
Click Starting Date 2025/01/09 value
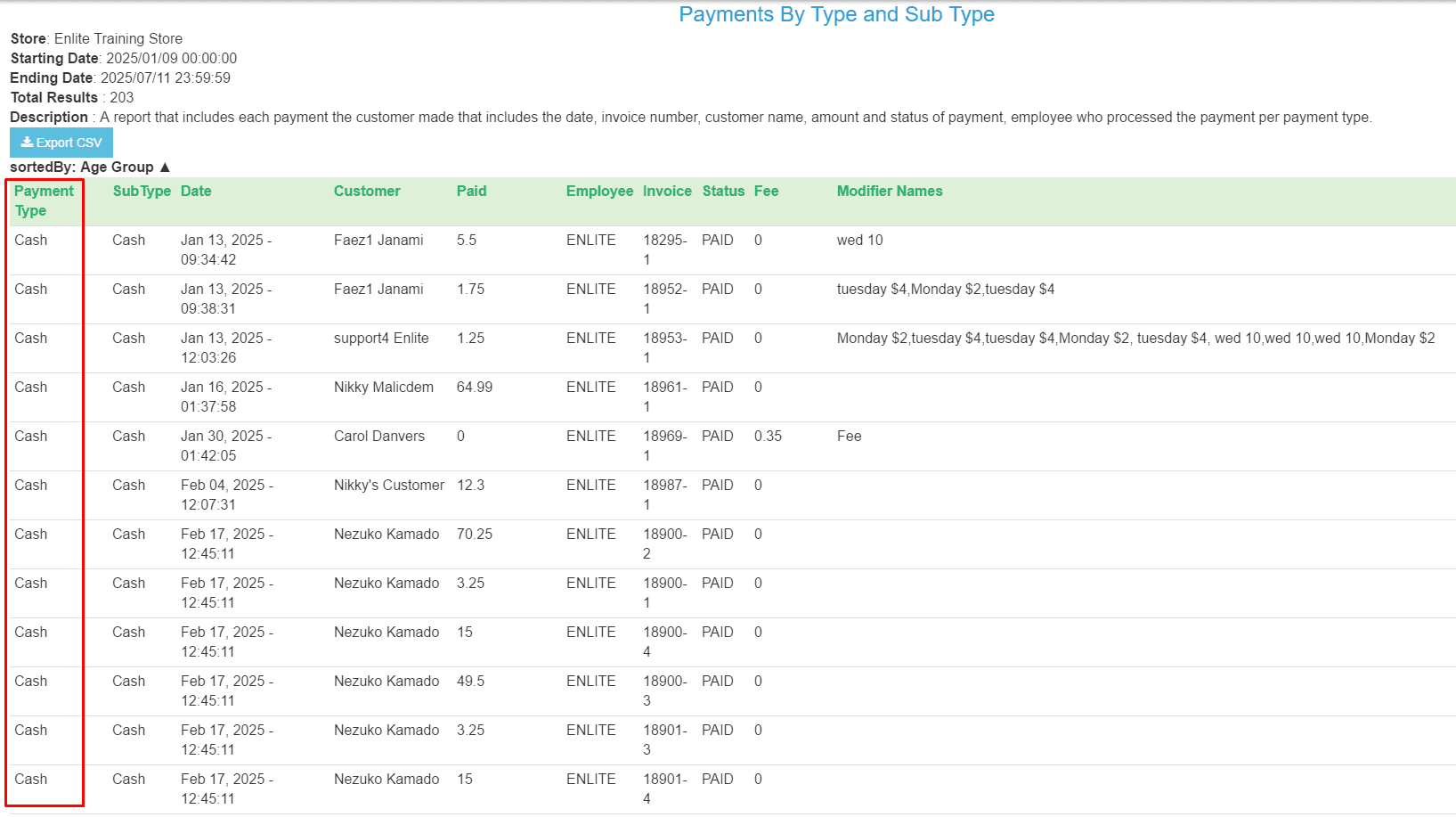click(x=172, y=59)
